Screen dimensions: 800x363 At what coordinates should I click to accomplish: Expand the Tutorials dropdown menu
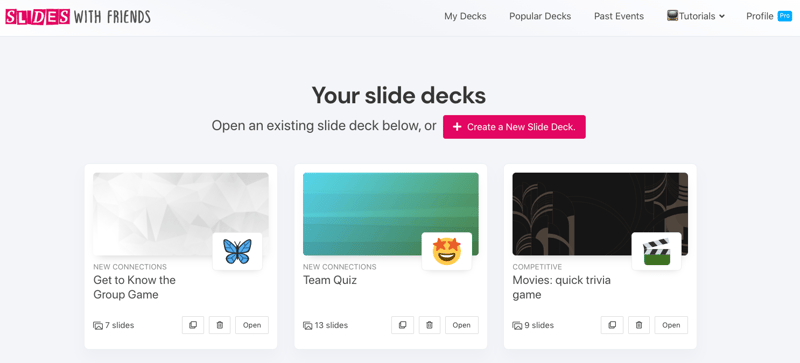[x=696, y=16]
